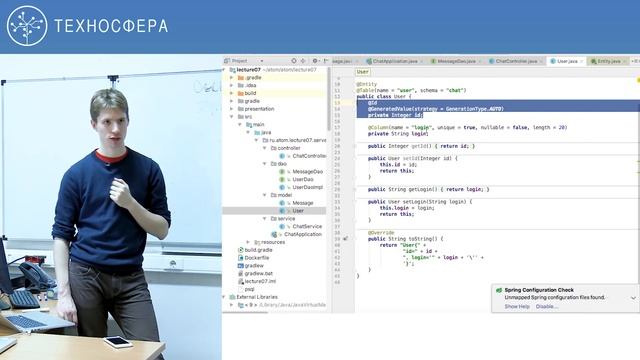Collapse the service package
The image size is (640, 360).
[x=264, y=219]
